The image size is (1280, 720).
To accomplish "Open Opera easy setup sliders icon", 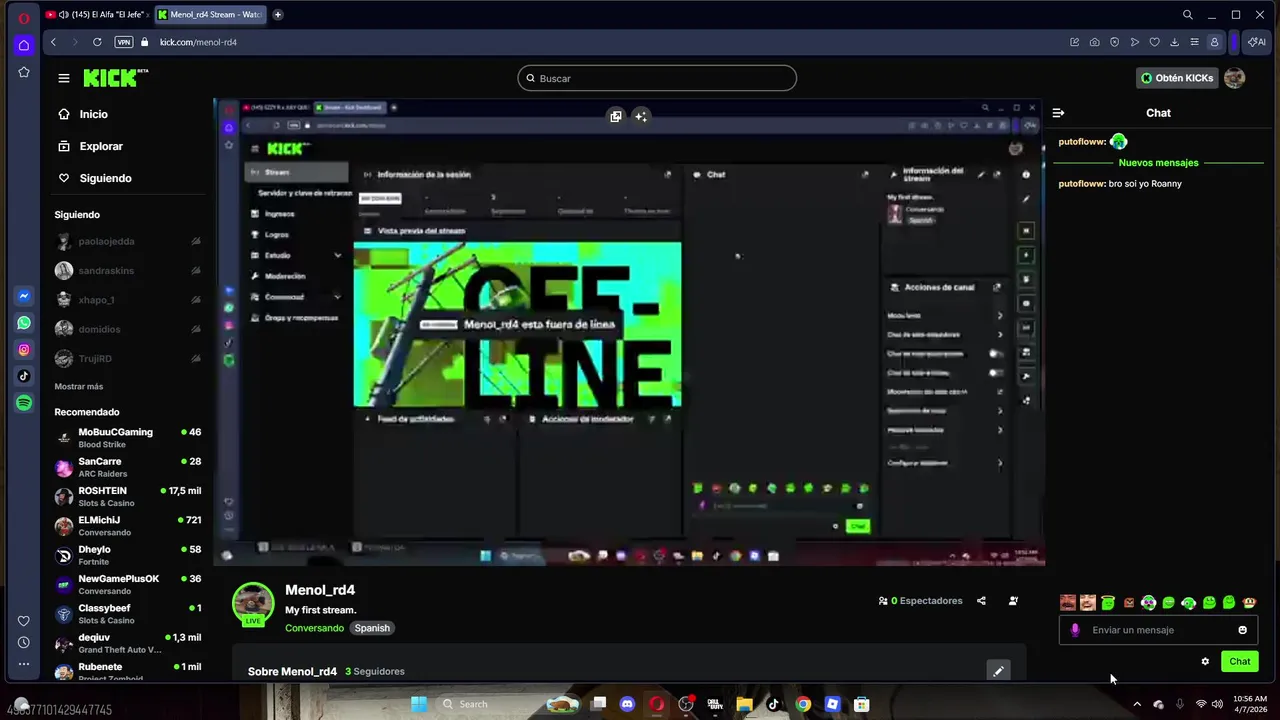I will pos(1194,42).
